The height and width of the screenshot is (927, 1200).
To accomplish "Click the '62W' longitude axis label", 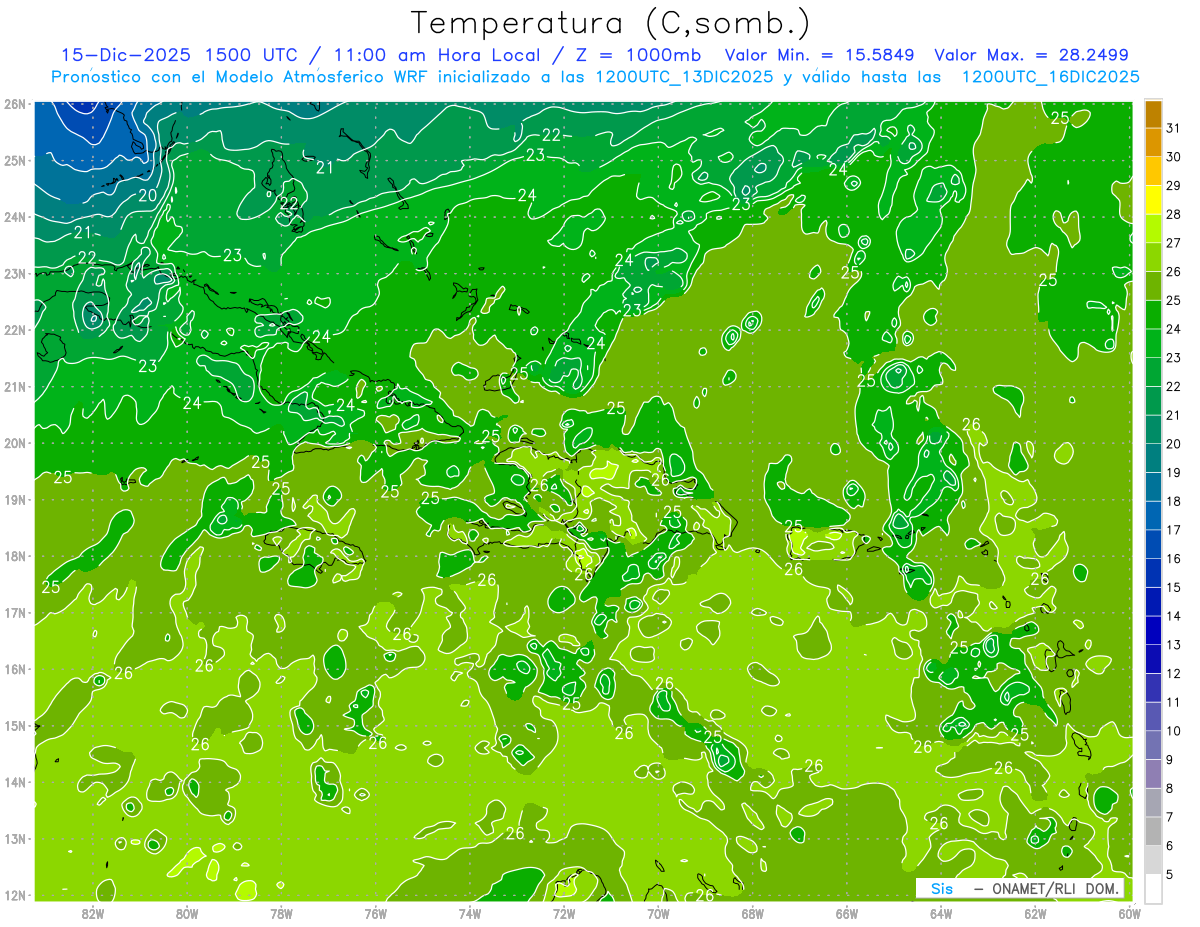I will tap(1036, 913).
